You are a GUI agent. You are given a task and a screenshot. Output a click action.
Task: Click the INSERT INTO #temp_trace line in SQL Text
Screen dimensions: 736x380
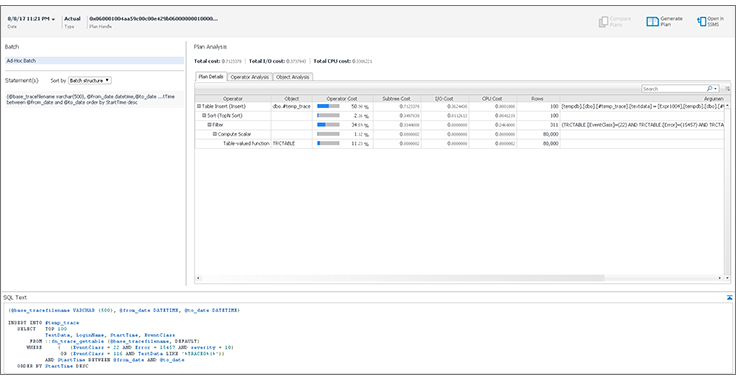(x=44, y=322)
